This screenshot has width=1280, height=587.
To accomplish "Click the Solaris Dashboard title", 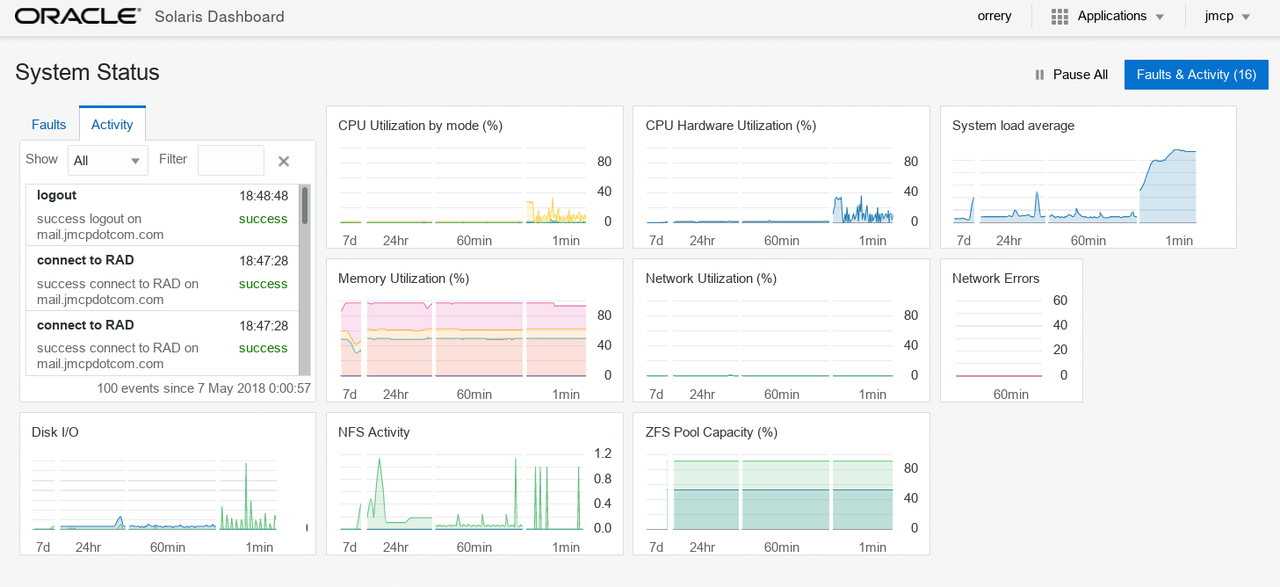I will click(219, 17).
